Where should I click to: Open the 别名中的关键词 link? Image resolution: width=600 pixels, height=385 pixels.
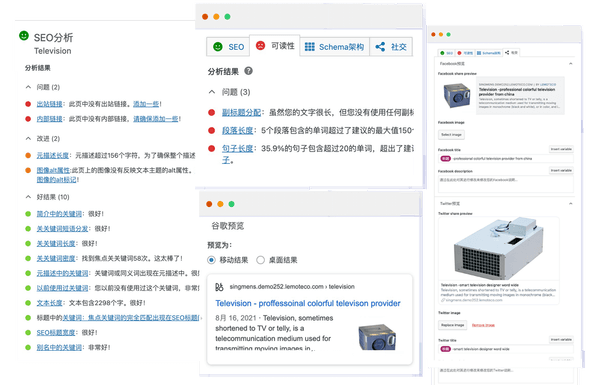click(x=59, y=348)
